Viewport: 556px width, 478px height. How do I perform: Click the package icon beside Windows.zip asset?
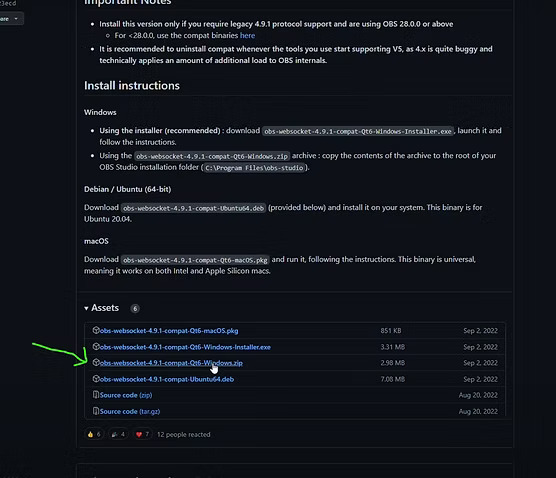pos(96,362)
